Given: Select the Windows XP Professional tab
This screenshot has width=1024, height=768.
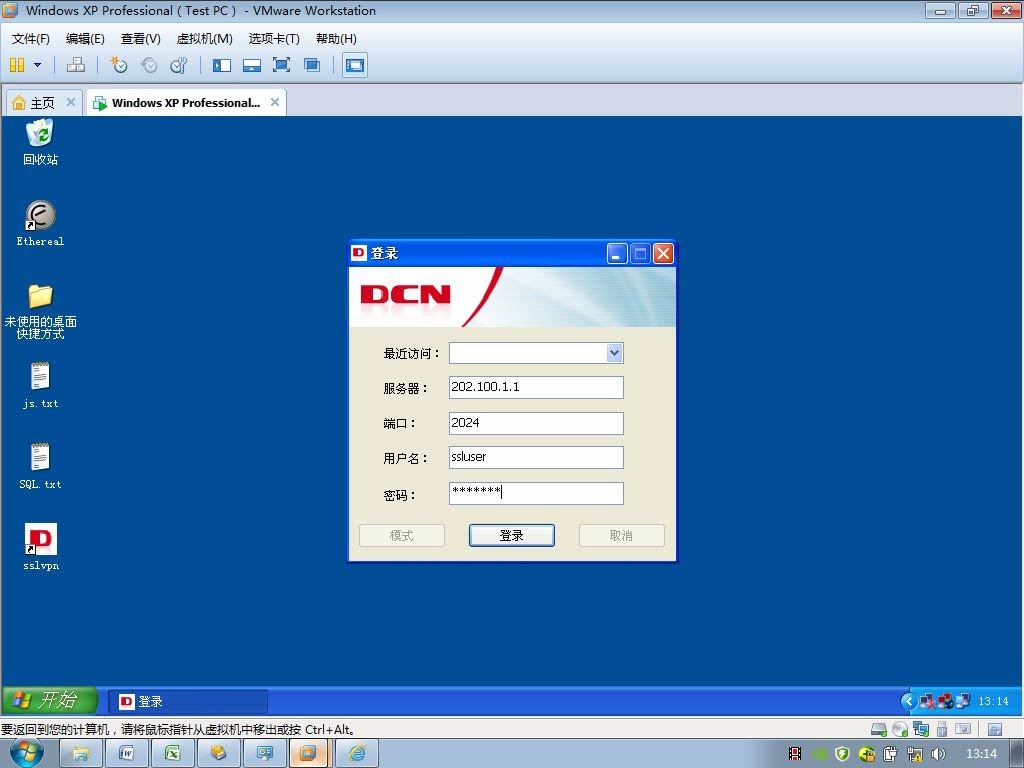Looking at the screenshot, I should (185, 103).
